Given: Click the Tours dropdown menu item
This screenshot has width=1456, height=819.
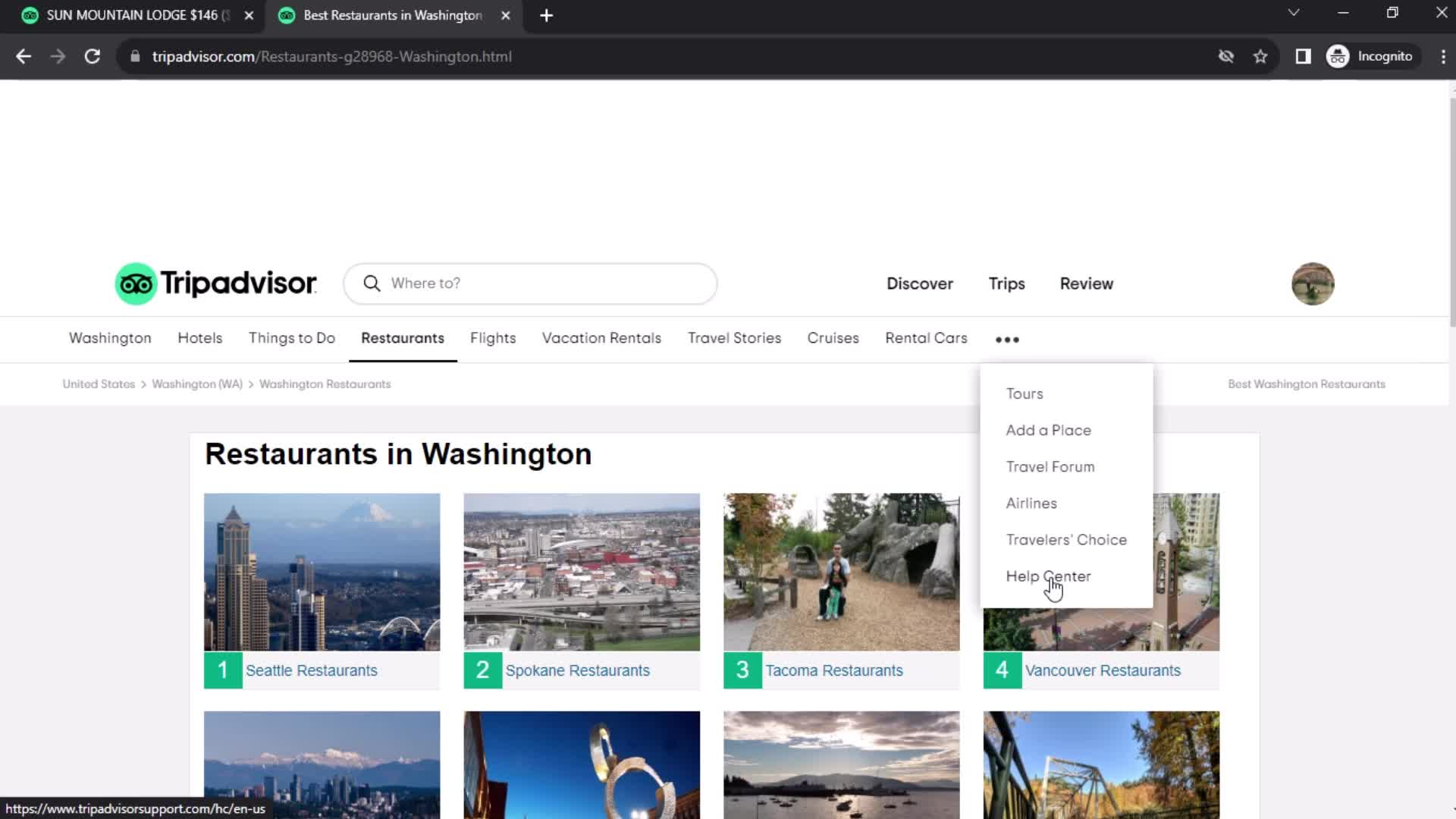Looking at the screenshot, I should pyautogui.click(x=1025, y=393).
